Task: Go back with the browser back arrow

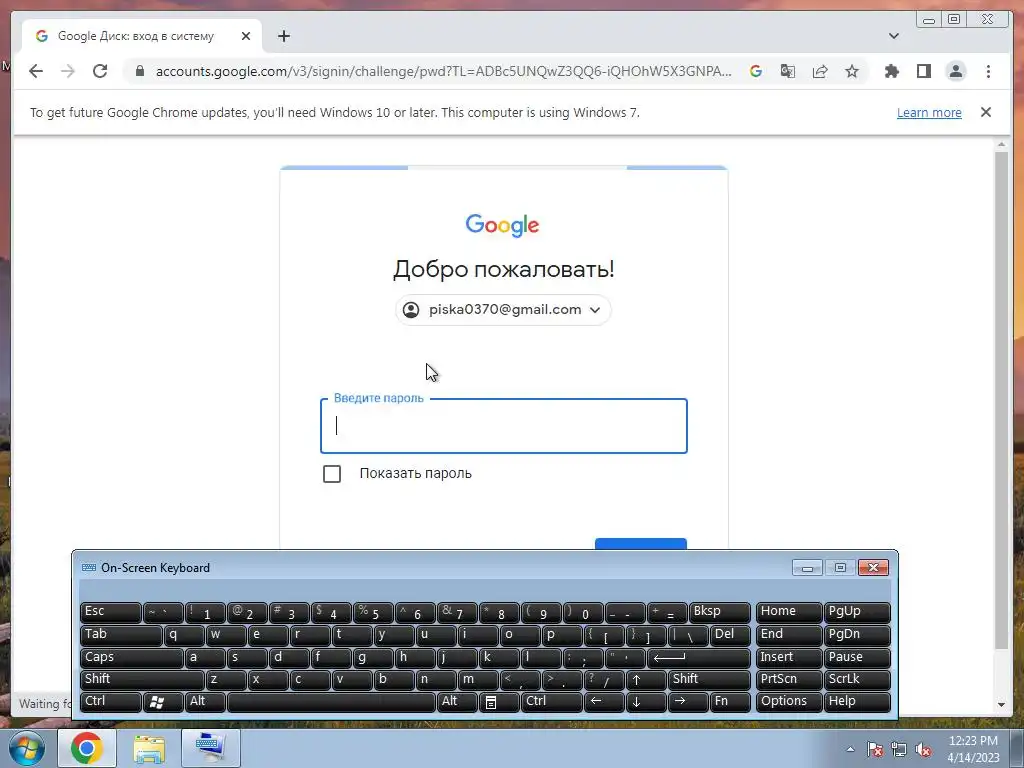Action: point(36,71)
